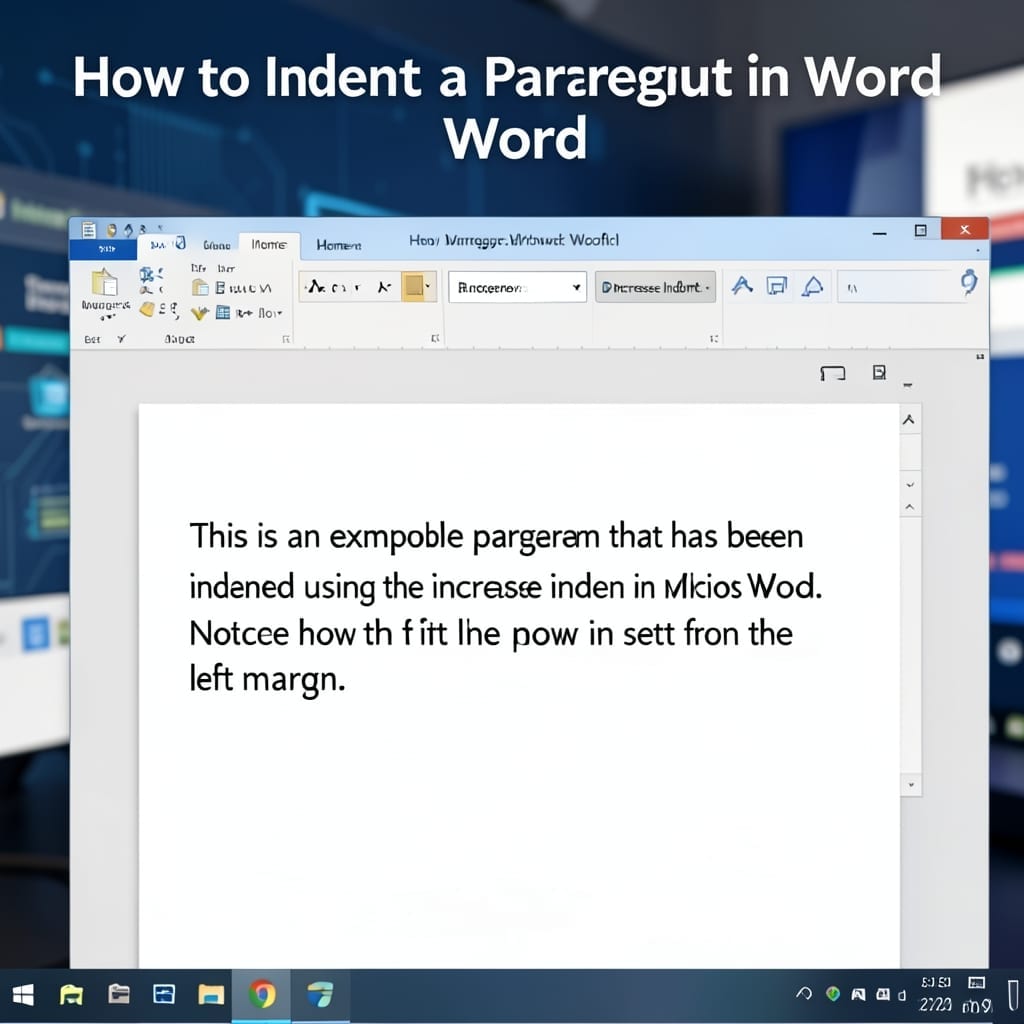
Task: Open the yellow File Explorer folder on taskbar
Action: 211,995
